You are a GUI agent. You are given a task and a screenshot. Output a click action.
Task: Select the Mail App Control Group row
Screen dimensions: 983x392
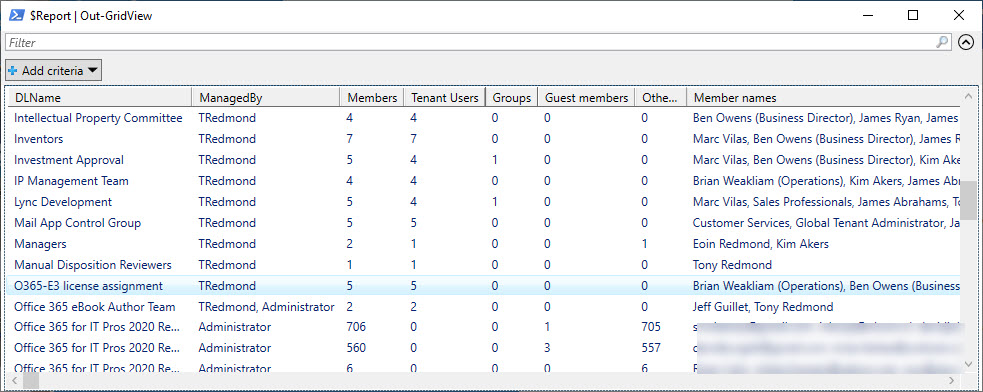tap(483, 223)
